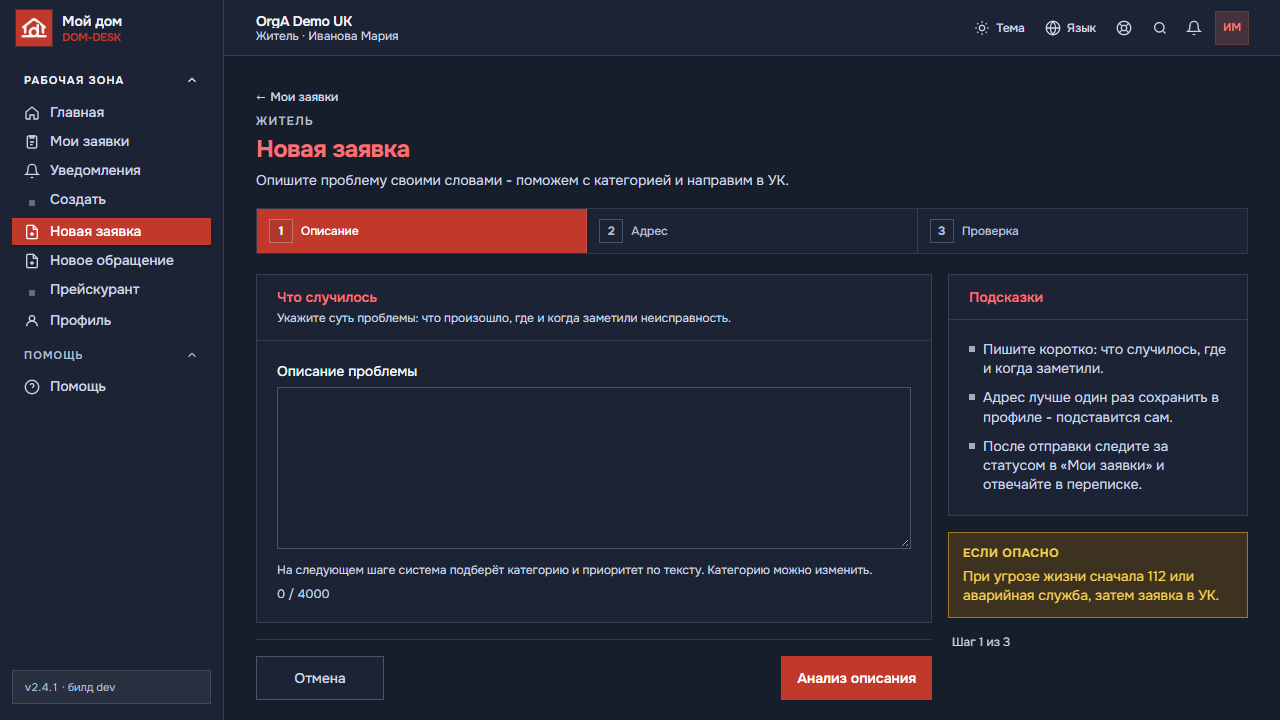Click the support lifebuoy icon

(x=1124, y=28)
